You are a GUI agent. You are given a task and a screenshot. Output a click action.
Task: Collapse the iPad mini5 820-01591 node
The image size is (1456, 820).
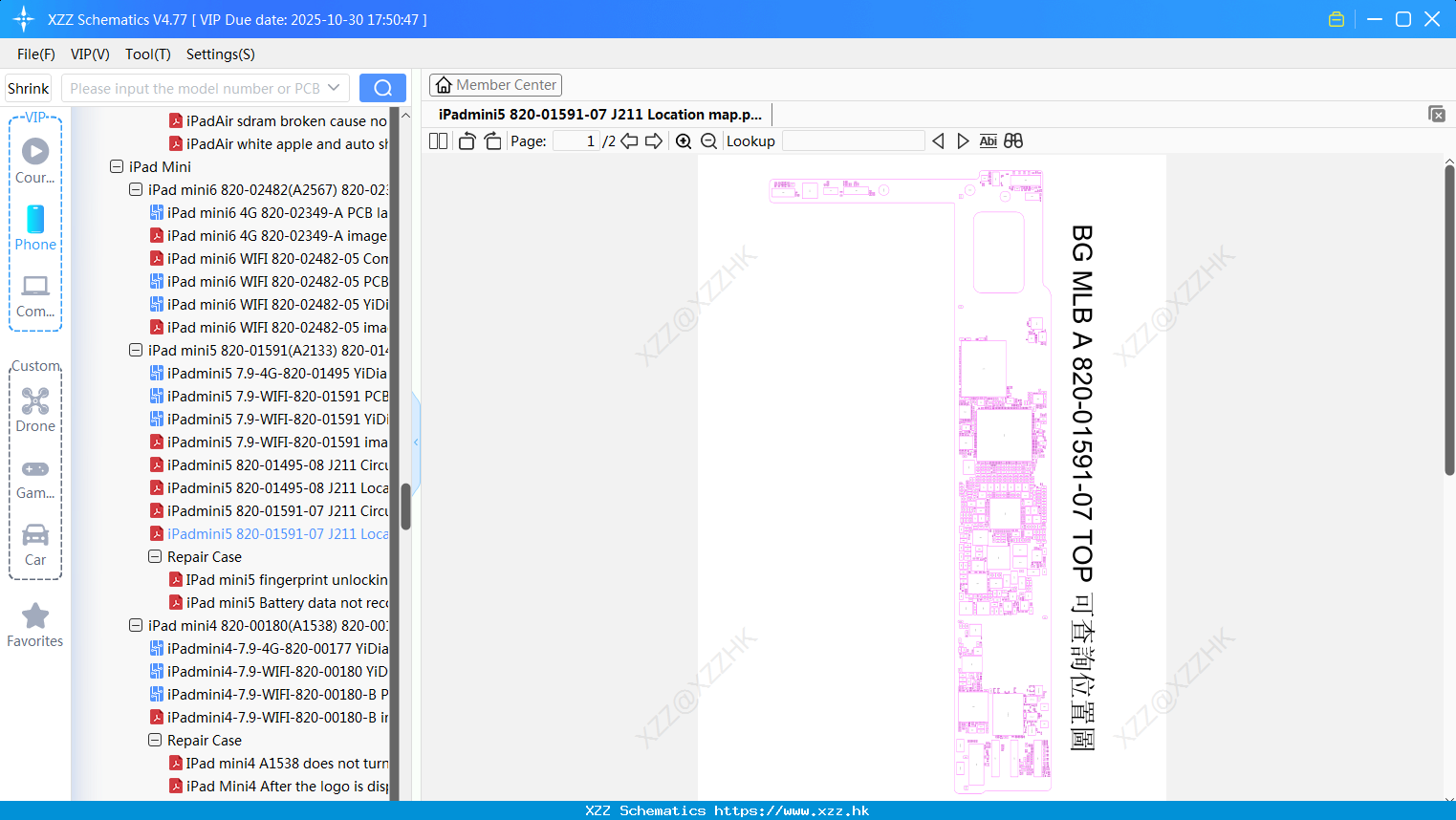click(x=136, y=350)
